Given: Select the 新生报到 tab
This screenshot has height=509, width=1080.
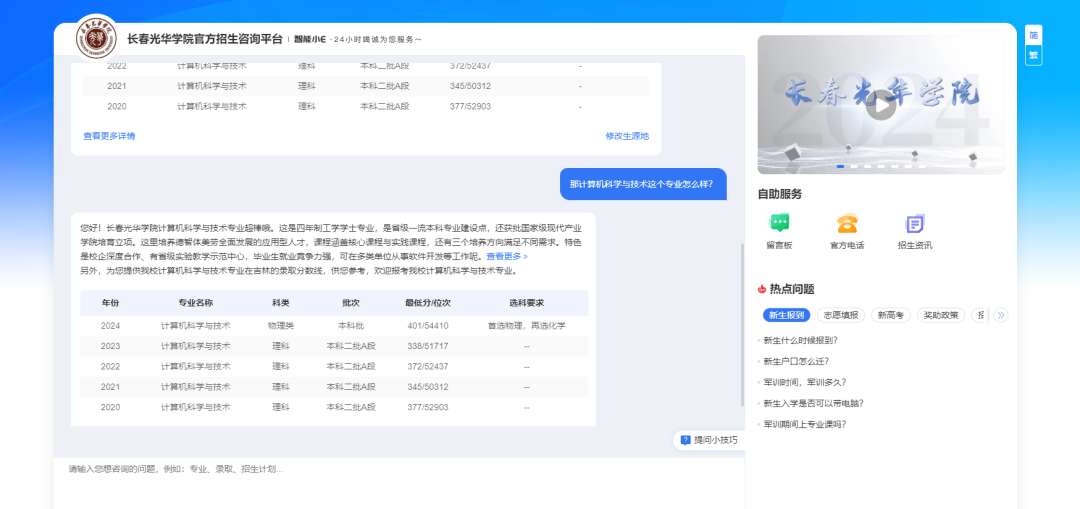Looking at the screenshot, I should (787, 315).
